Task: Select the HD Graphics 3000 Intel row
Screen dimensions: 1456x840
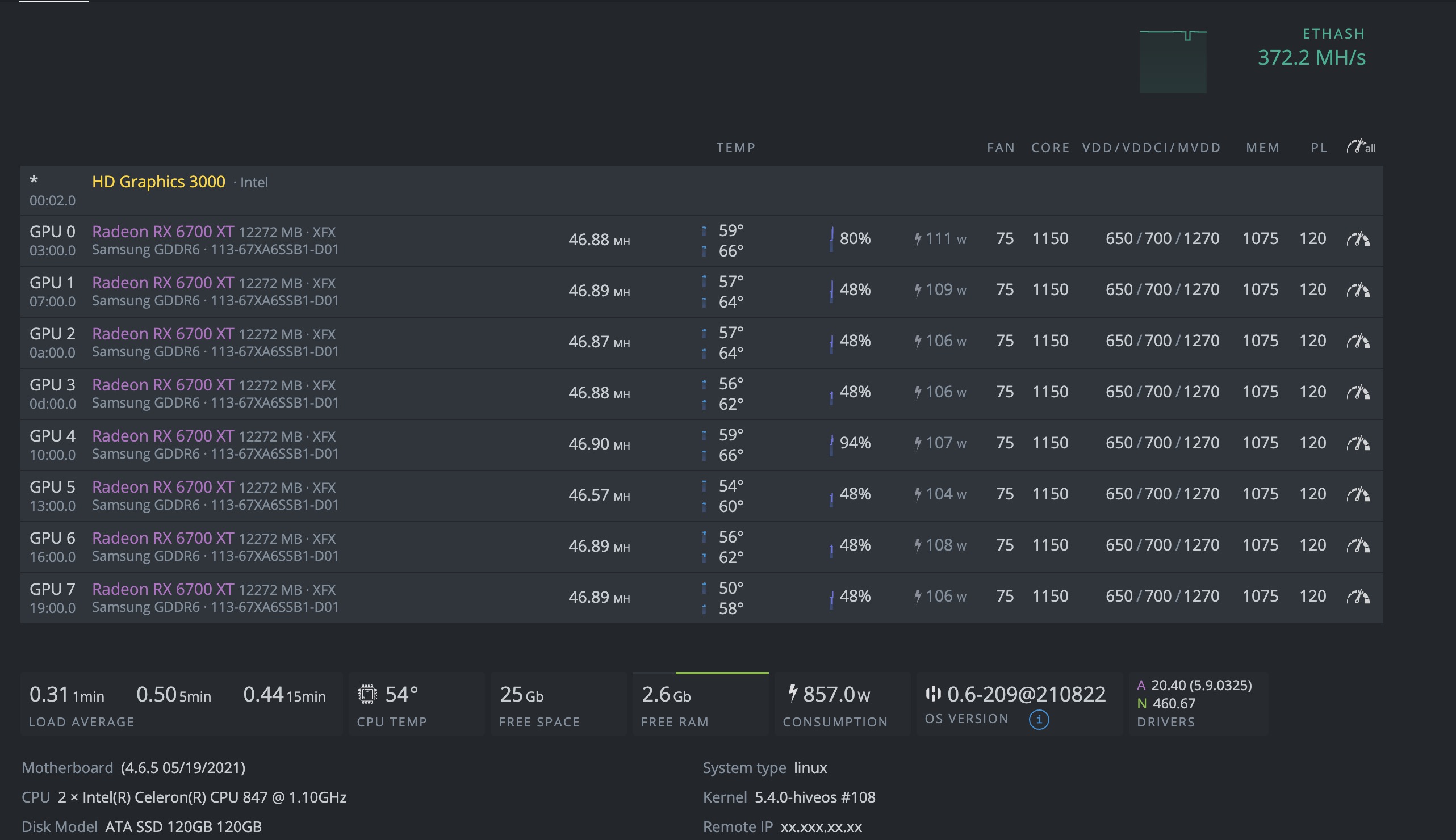Action: [158, 182]
